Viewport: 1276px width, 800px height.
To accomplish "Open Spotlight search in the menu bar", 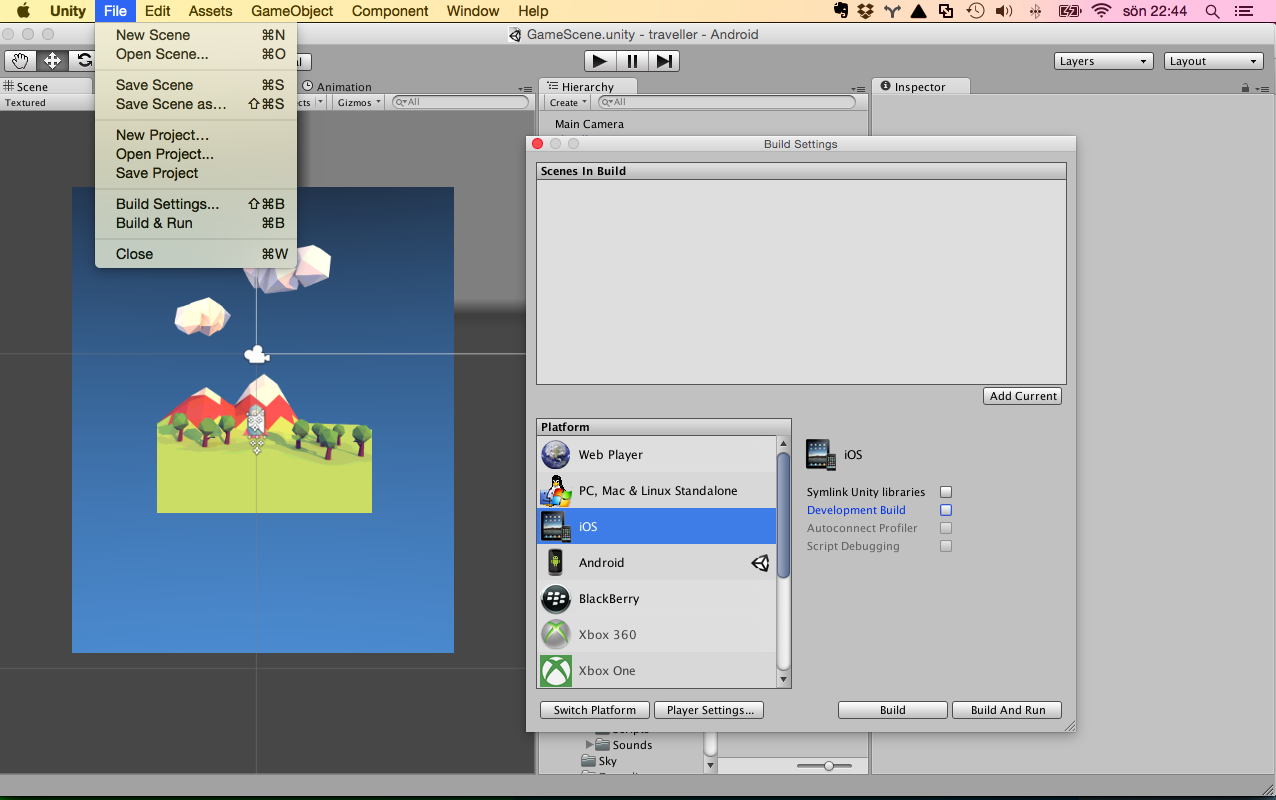I will [x=1213, y=11].
